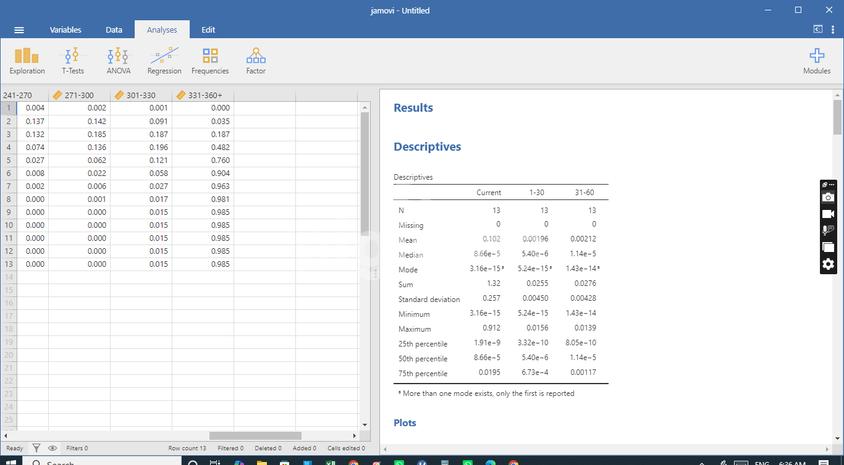Click cell value 0.904 in row 6
The width and height of the screenshot is (844, 465).
pos(203,173)
